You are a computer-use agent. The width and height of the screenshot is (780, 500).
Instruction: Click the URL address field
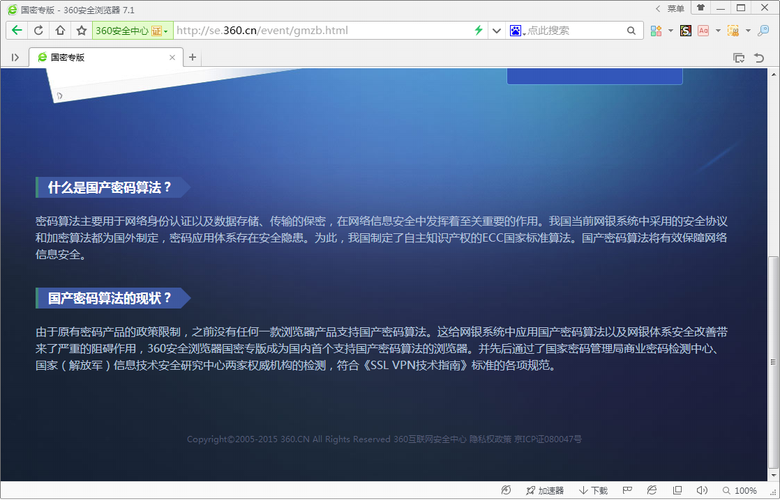coord(320,31)
